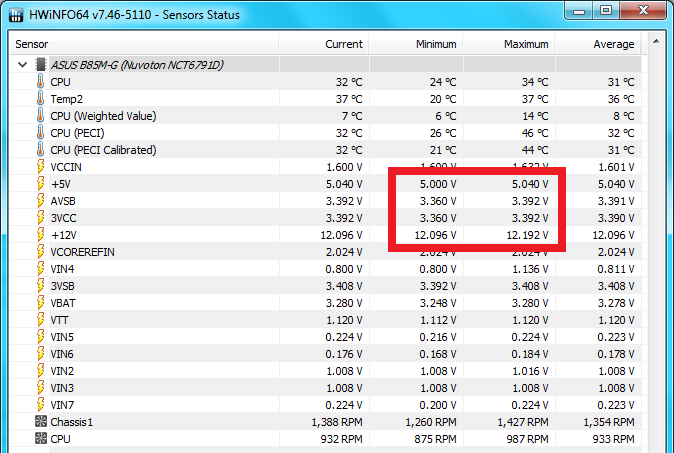Click the 932 RPM CPU fan value
The image size is (674, 453).
[341, 439]
